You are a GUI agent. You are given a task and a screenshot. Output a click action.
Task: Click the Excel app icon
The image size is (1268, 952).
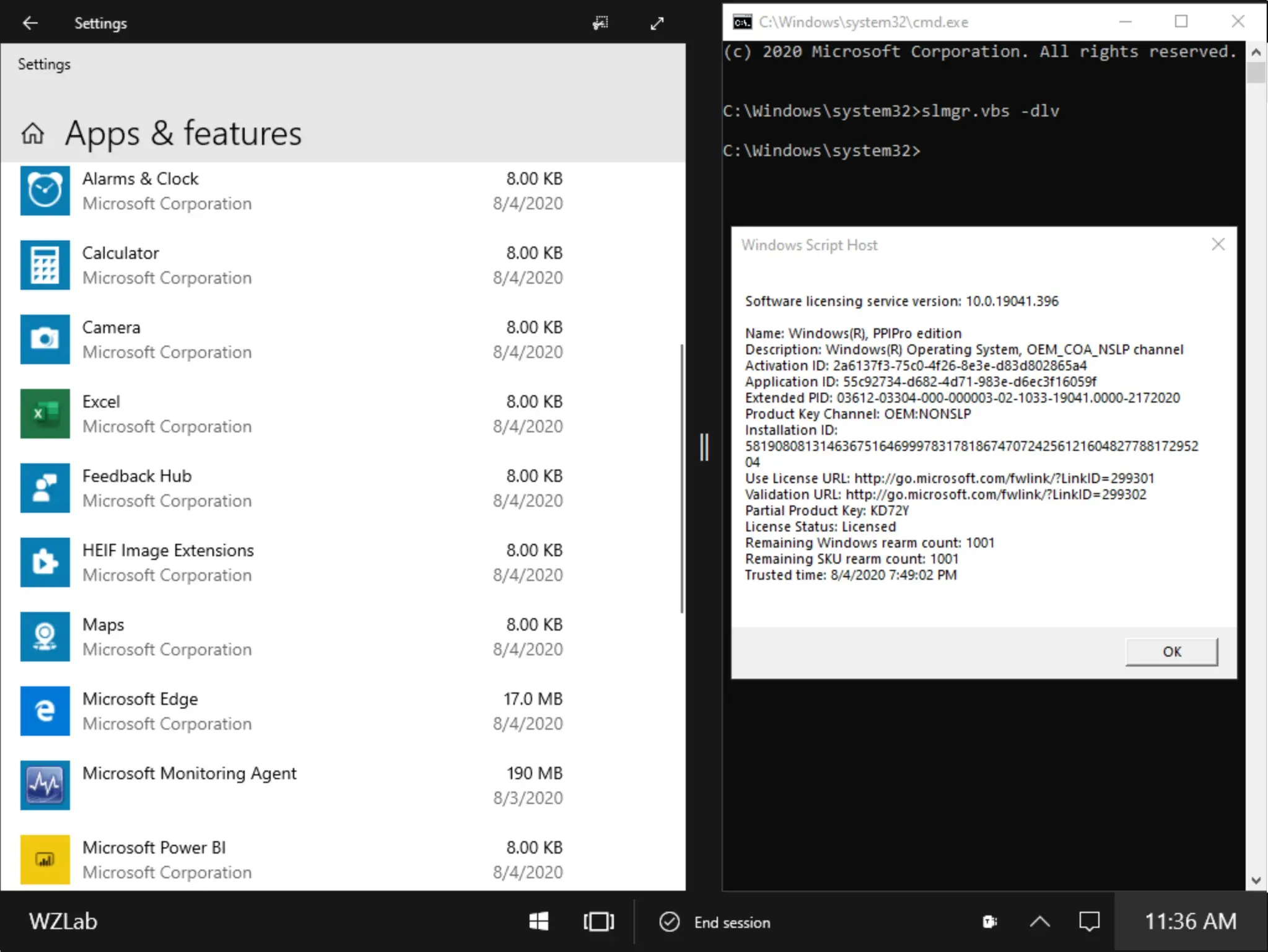point(45,414)
